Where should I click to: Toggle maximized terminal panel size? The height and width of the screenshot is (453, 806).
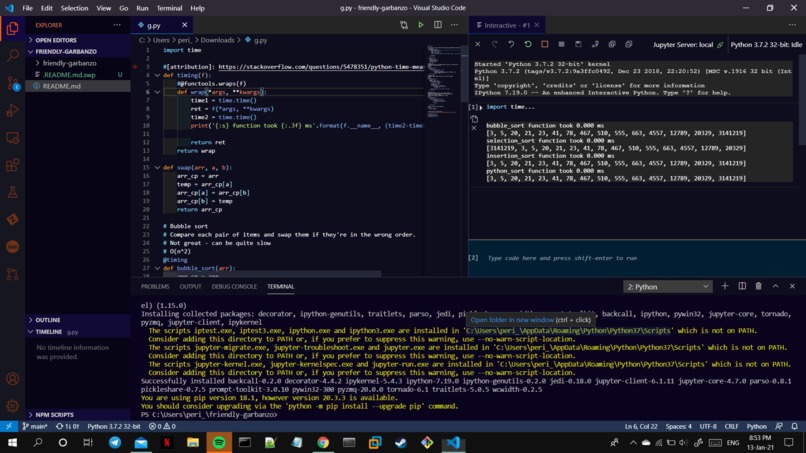(x=775, y=286)
